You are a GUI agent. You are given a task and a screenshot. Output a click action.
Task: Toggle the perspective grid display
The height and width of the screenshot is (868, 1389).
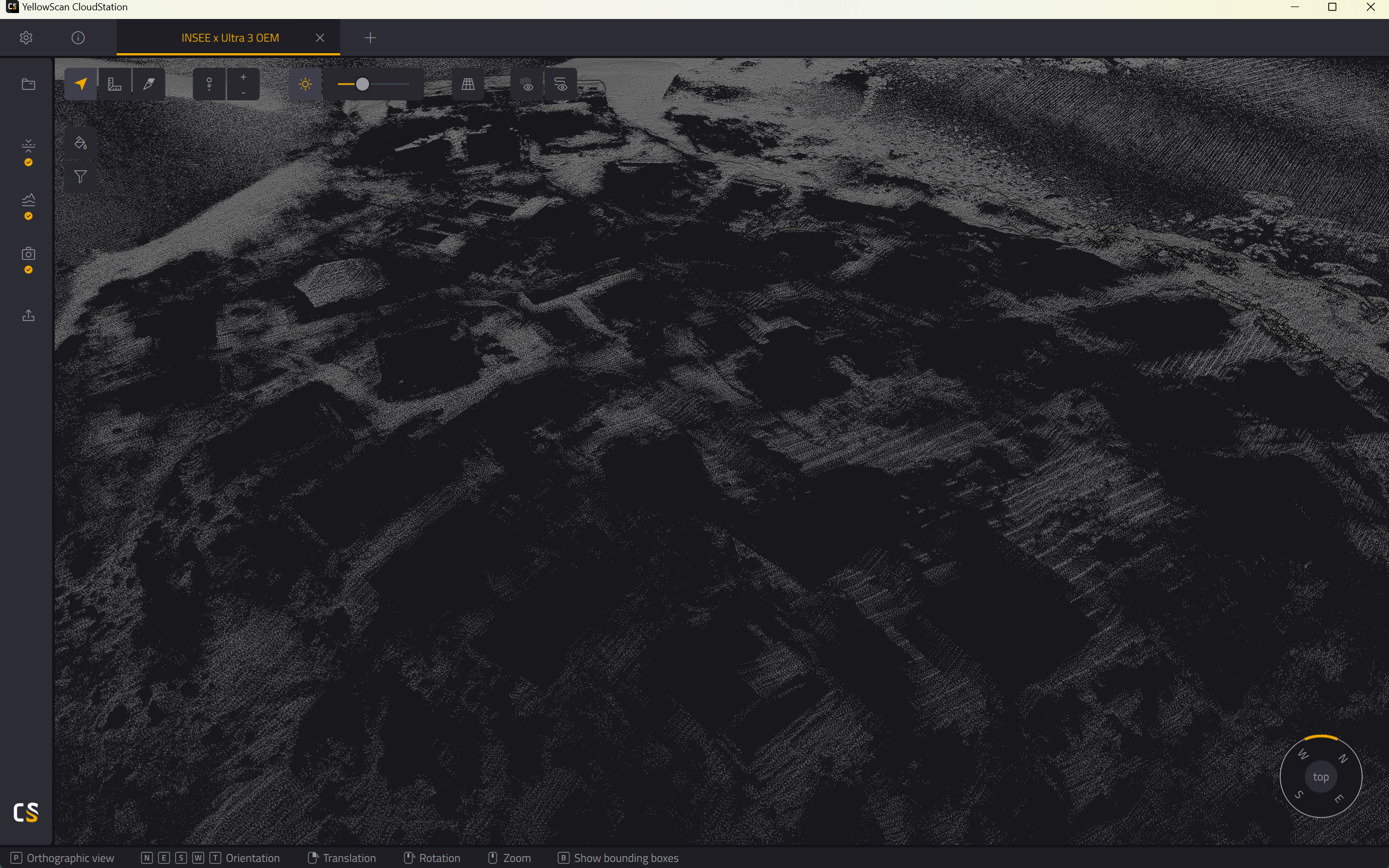point(468,85)
